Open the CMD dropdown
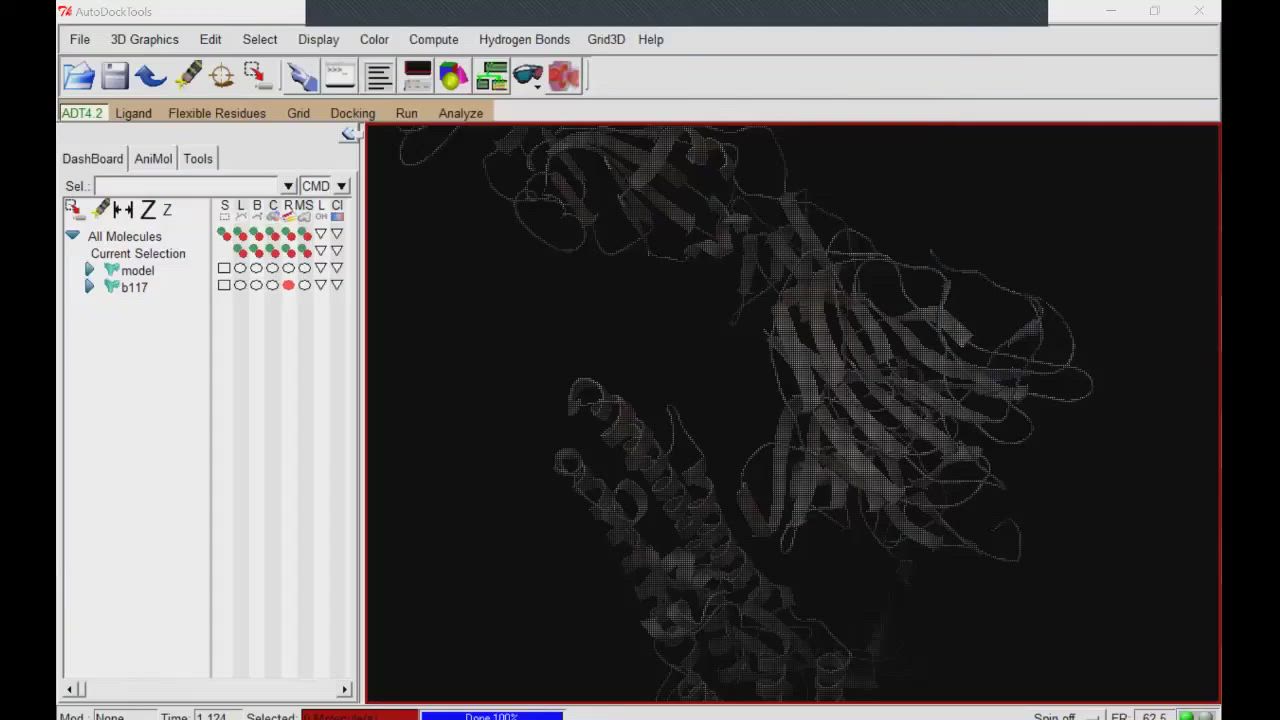 [341, 186]
